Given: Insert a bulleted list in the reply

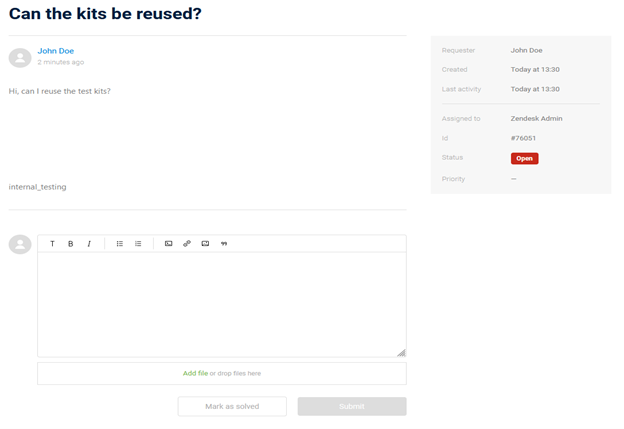Looking at the screenshot, I should (119, 244).
